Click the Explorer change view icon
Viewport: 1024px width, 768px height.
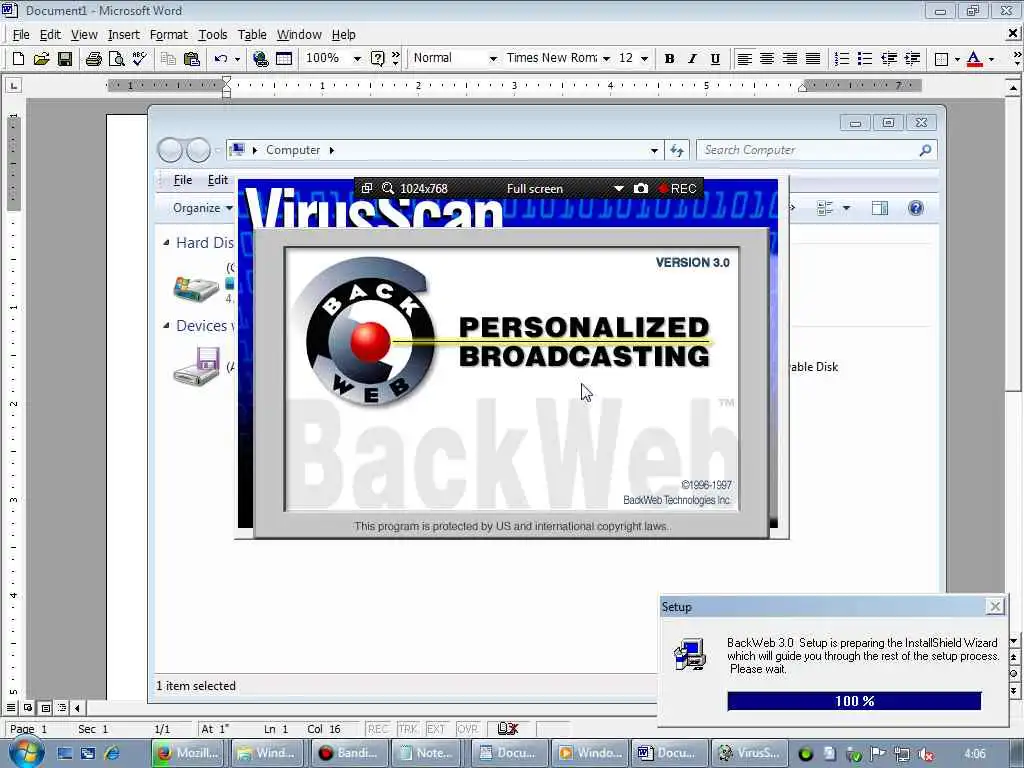(825, 208)
